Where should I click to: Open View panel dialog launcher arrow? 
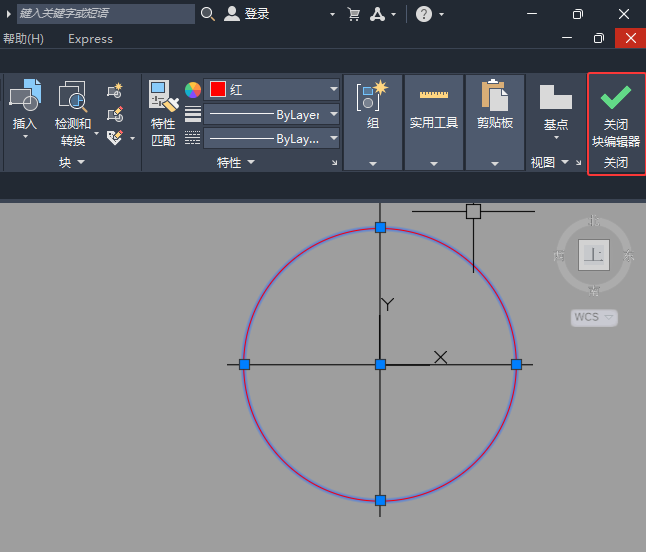(x=578, y=163)
